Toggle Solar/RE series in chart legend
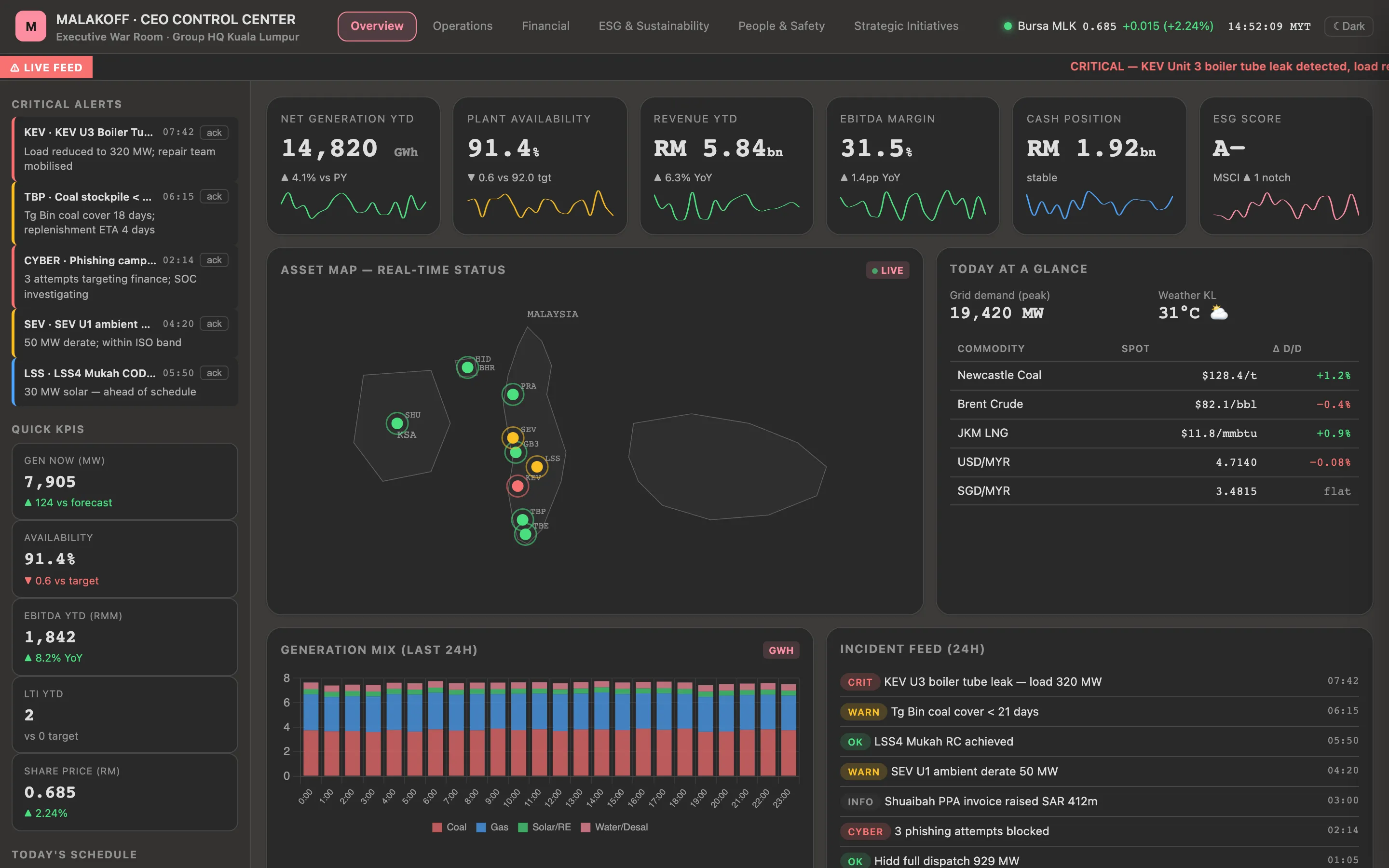 click(x=545, y=827)
